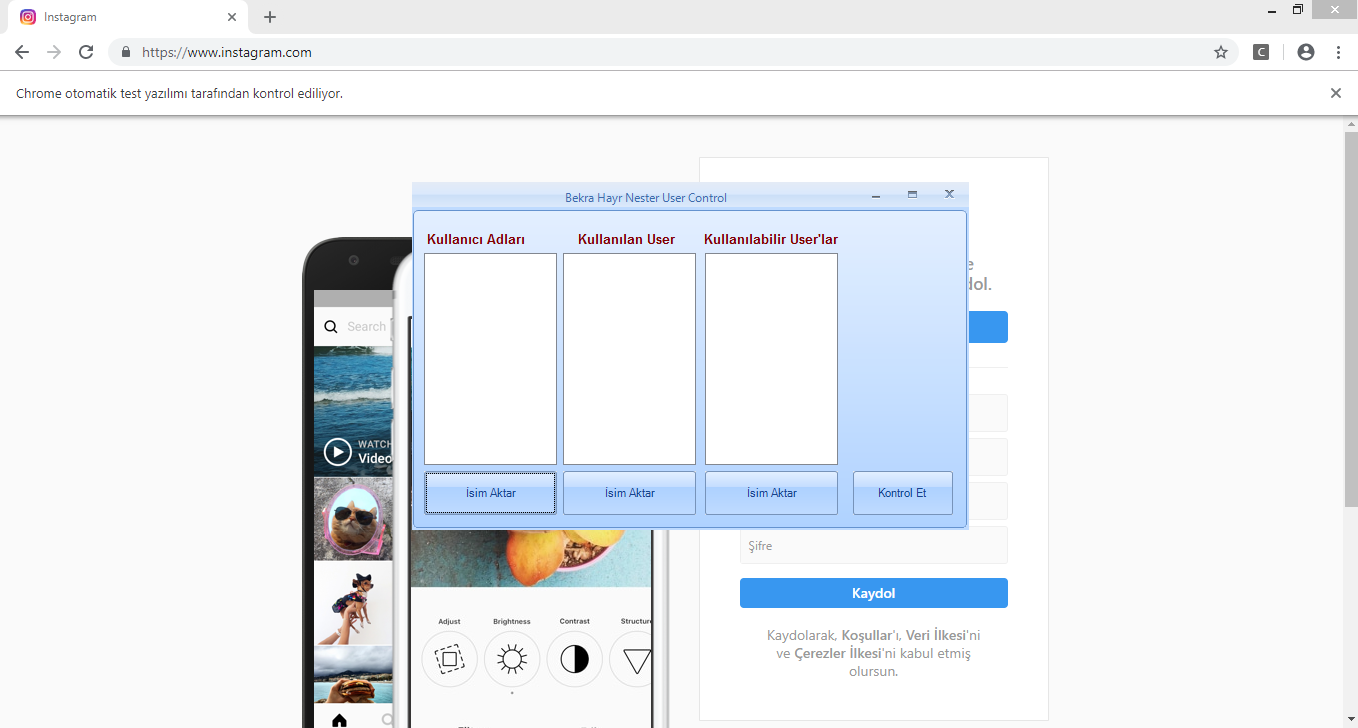Reload the Instagram page
The image size is (1358, 728).
(x=86, y=52)
